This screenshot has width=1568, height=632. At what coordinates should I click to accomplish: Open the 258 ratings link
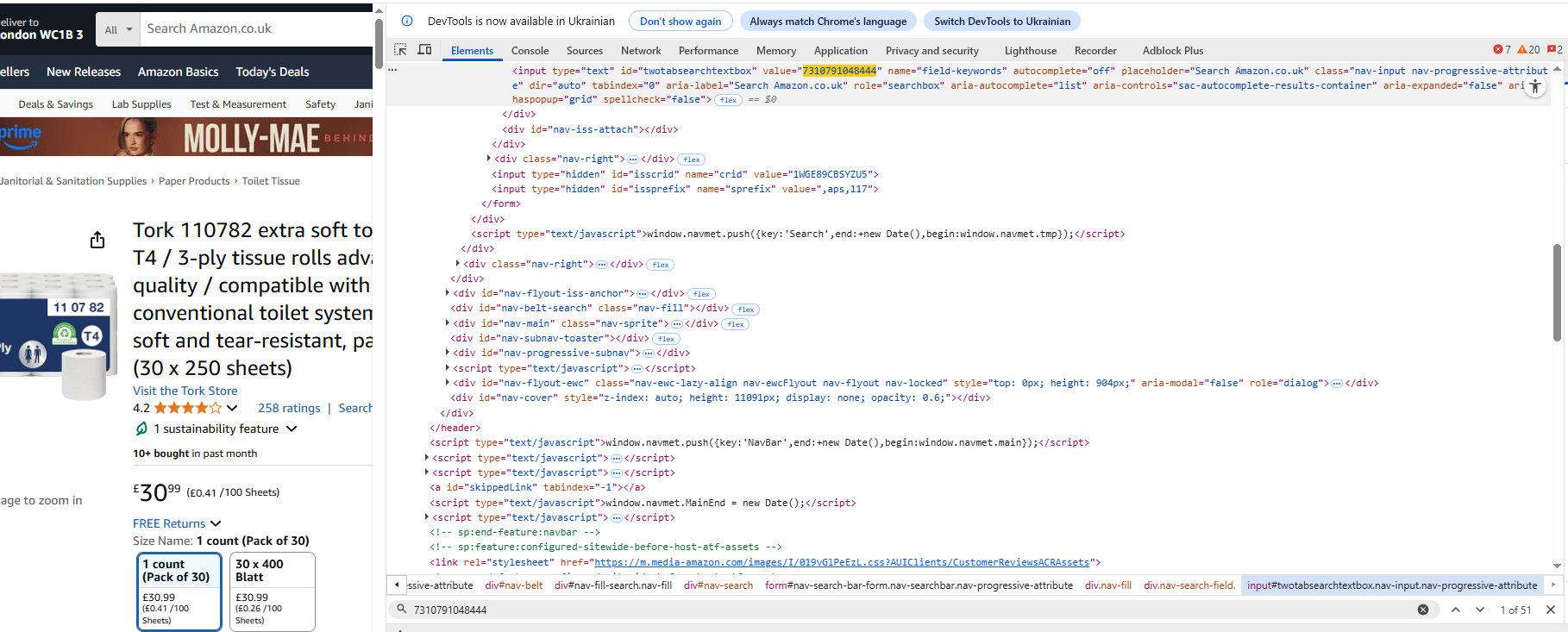point(289,408)
